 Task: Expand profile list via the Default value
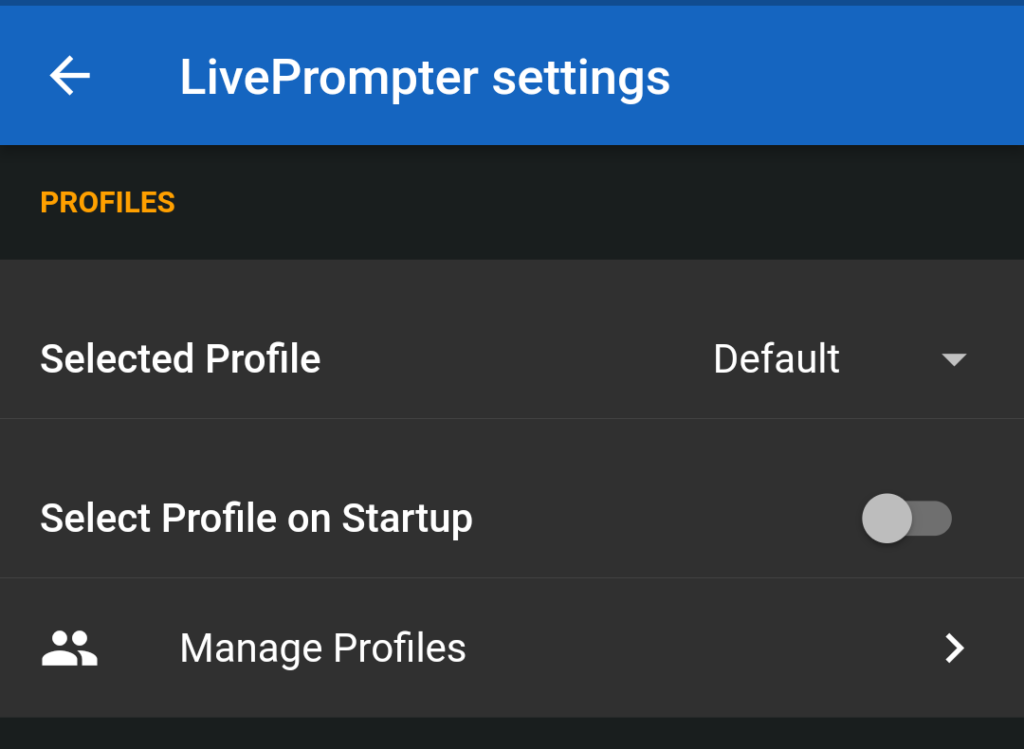point(776,359)
